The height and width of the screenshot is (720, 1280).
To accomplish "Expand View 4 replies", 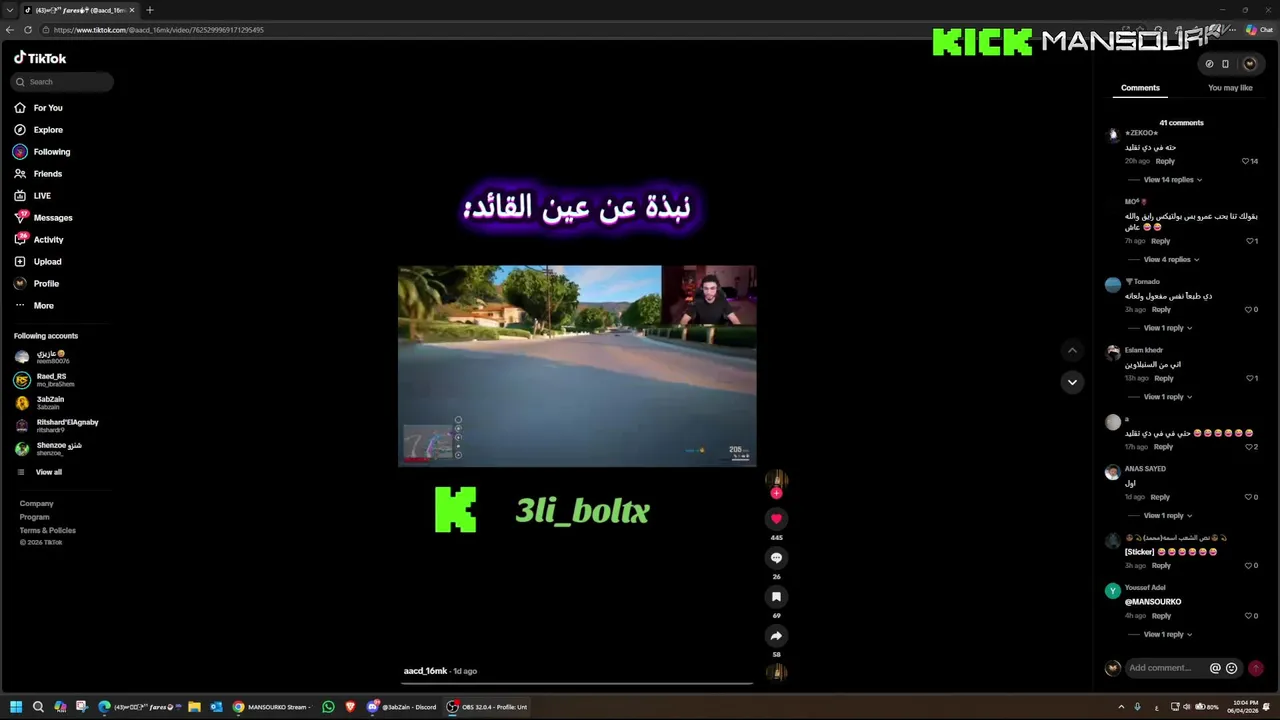I will point(1171,260).
